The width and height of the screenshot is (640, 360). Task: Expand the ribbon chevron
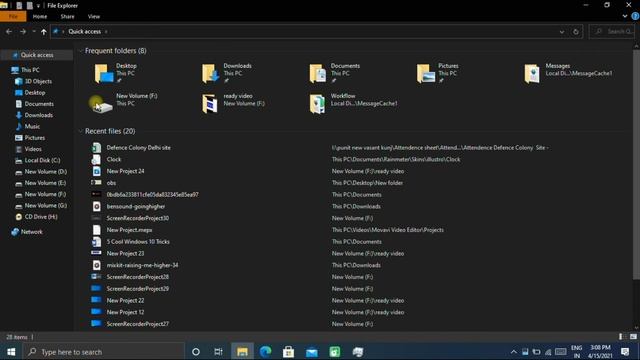[x=625, y=16]
